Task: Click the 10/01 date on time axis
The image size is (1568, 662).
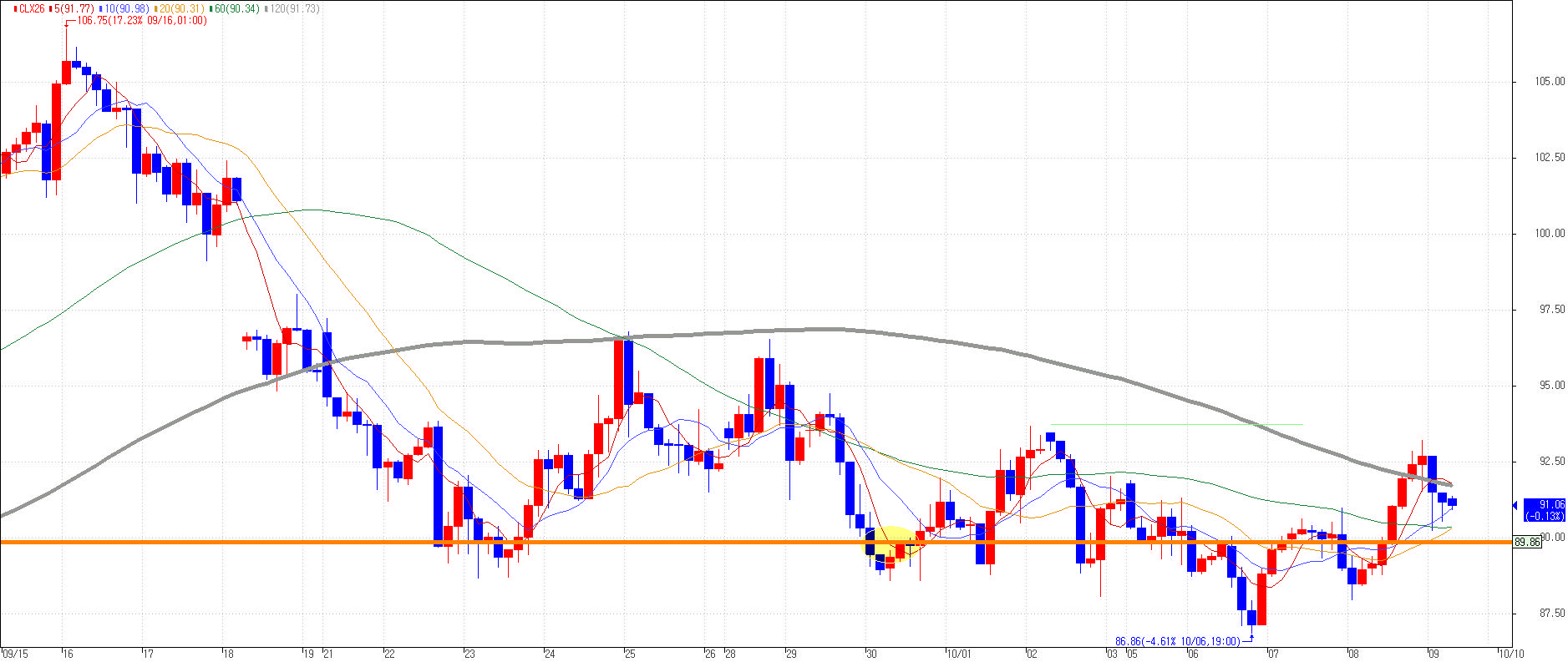Action: pyautogui.click(x=959, y=654)
